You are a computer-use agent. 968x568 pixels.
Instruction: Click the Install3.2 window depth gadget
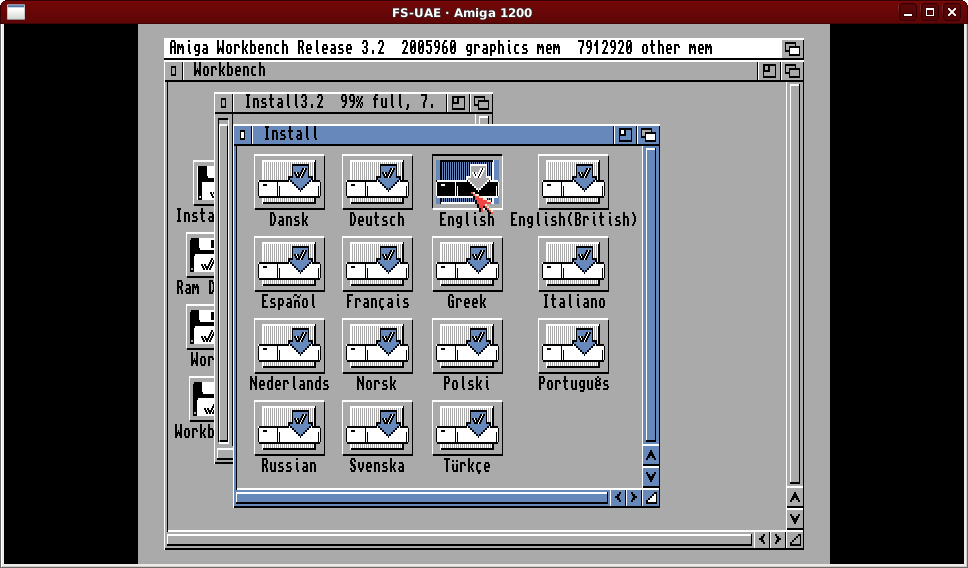pyautogui.click(x=482, y=102)
